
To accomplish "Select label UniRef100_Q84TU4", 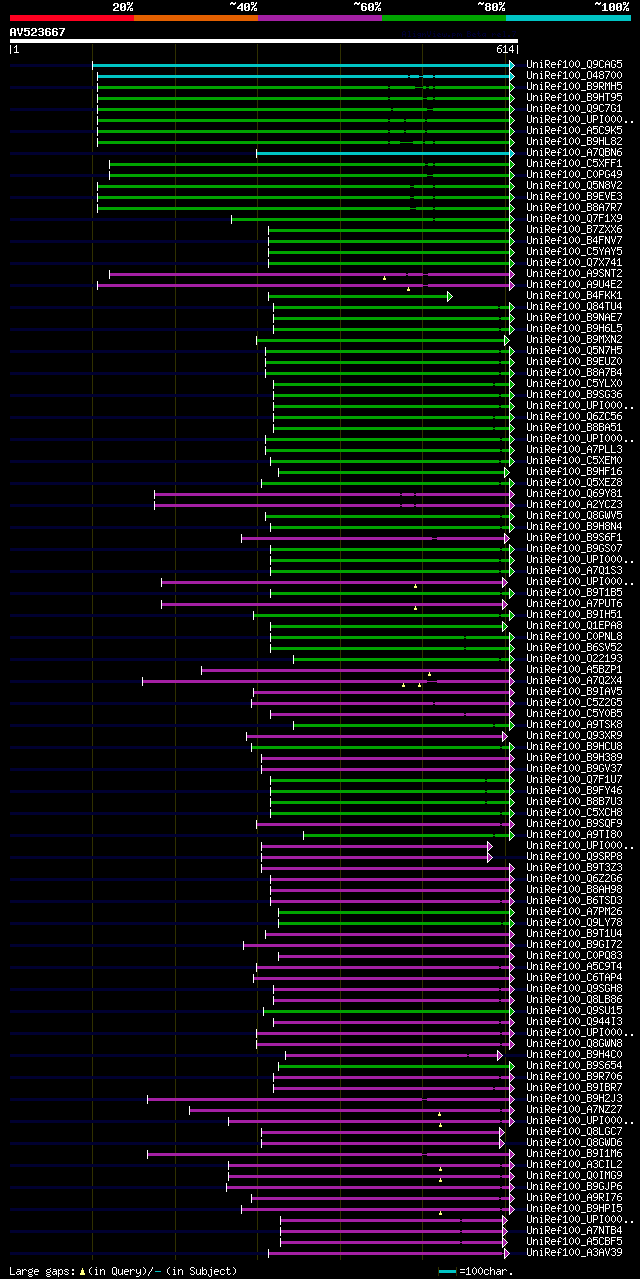I will [573, 306].
